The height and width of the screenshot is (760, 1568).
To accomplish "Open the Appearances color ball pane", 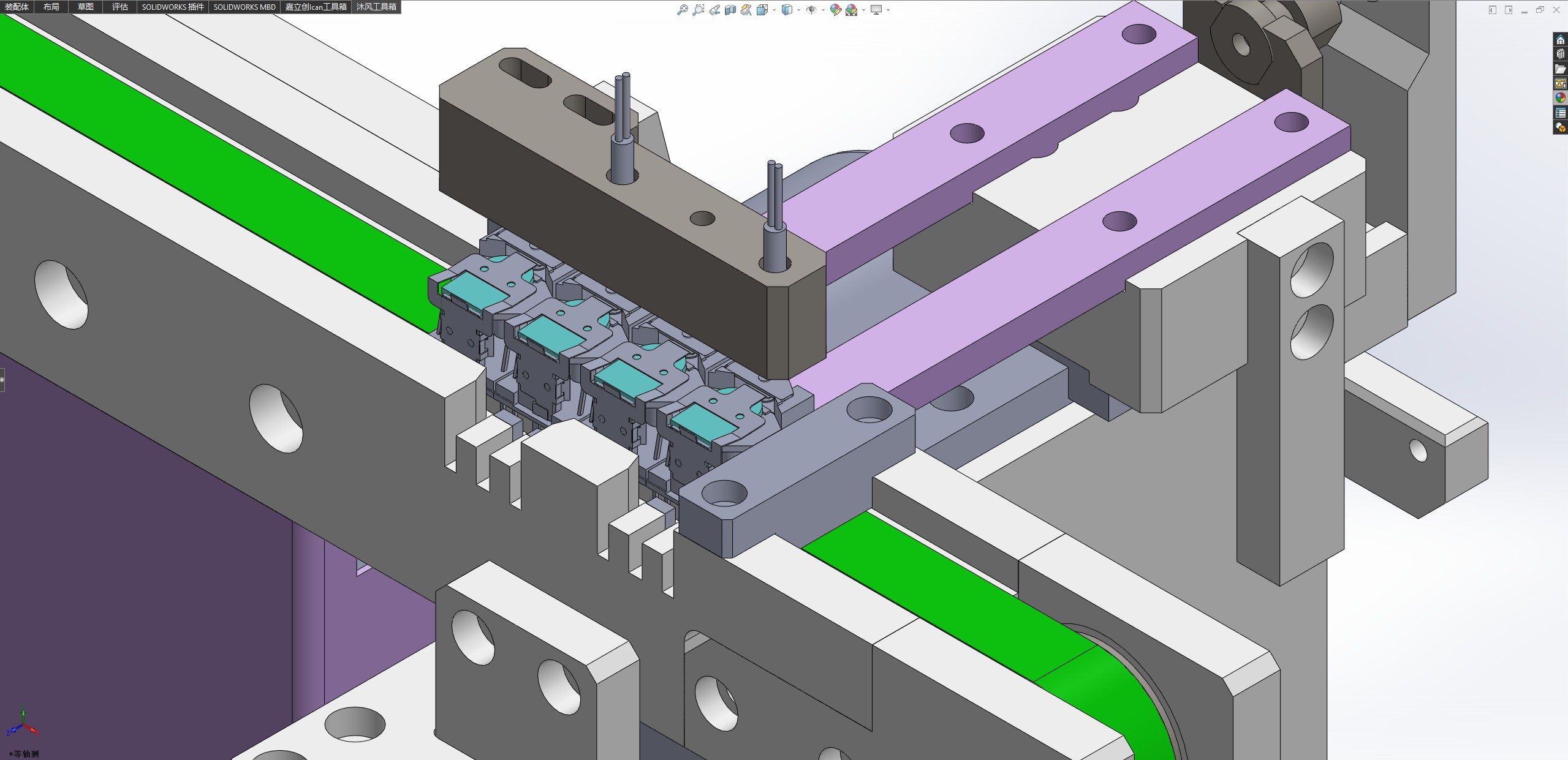I will [1561, 98].
